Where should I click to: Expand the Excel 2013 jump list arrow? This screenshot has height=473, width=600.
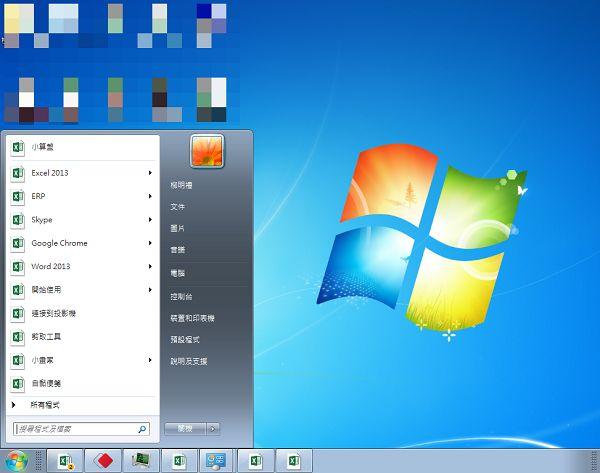(x=150, y=173)
